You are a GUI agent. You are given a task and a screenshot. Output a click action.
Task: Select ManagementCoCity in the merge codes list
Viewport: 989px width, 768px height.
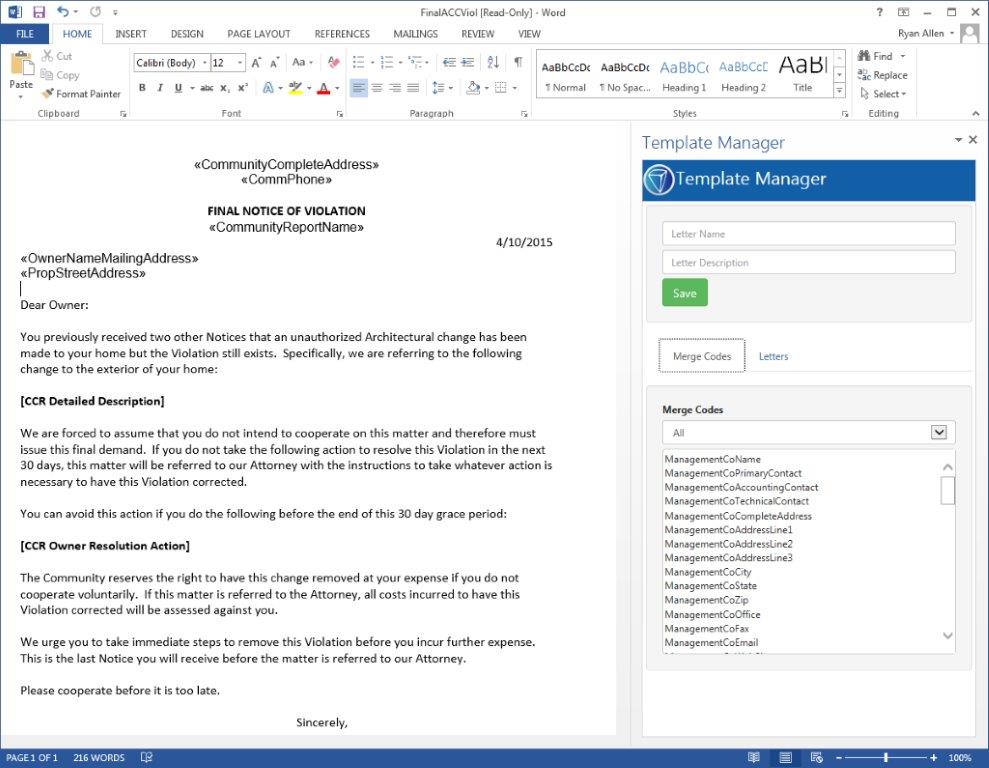click(707, 572)
